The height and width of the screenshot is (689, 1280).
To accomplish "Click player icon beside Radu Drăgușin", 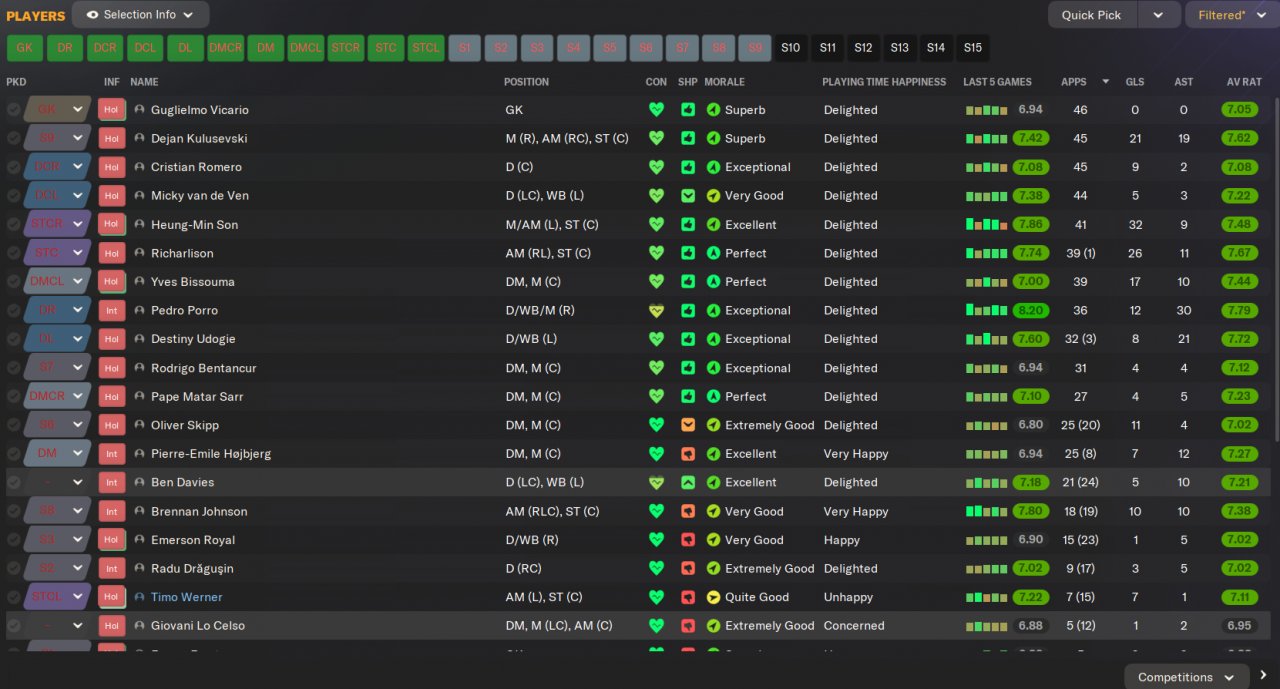I will 139,569.
